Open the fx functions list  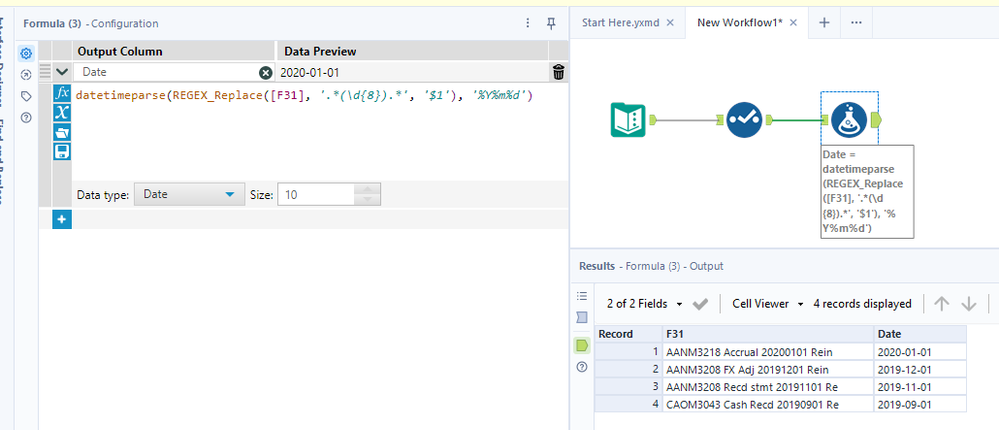62,93
